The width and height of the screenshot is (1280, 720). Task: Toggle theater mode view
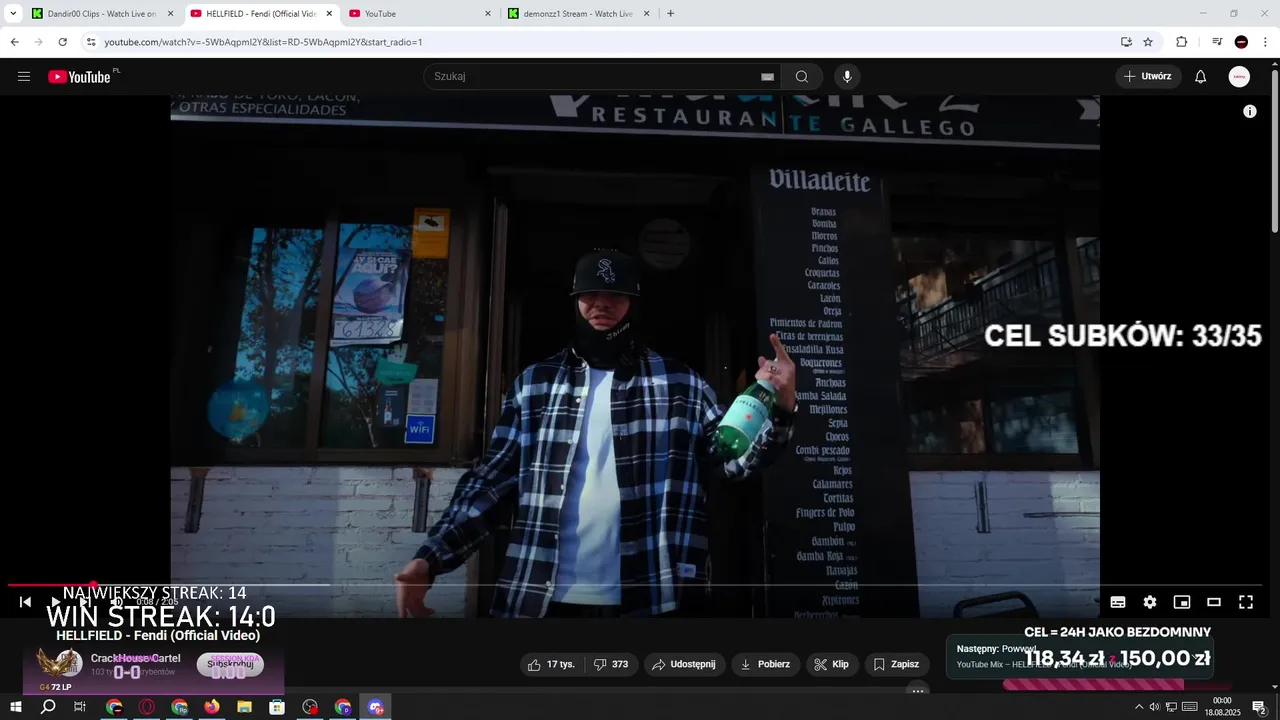click(x=1214, y=602)
